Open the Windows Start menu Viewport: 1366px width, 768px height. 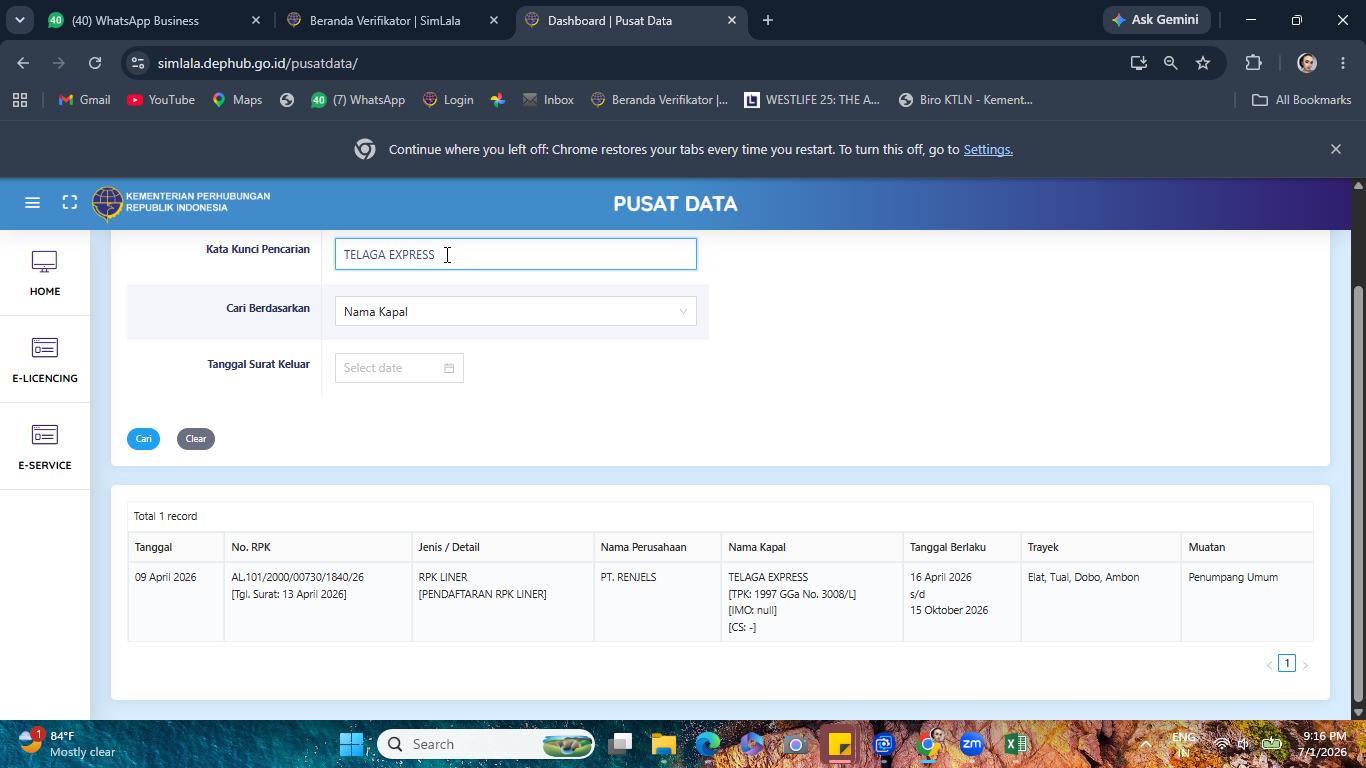[x=351, y=744]
